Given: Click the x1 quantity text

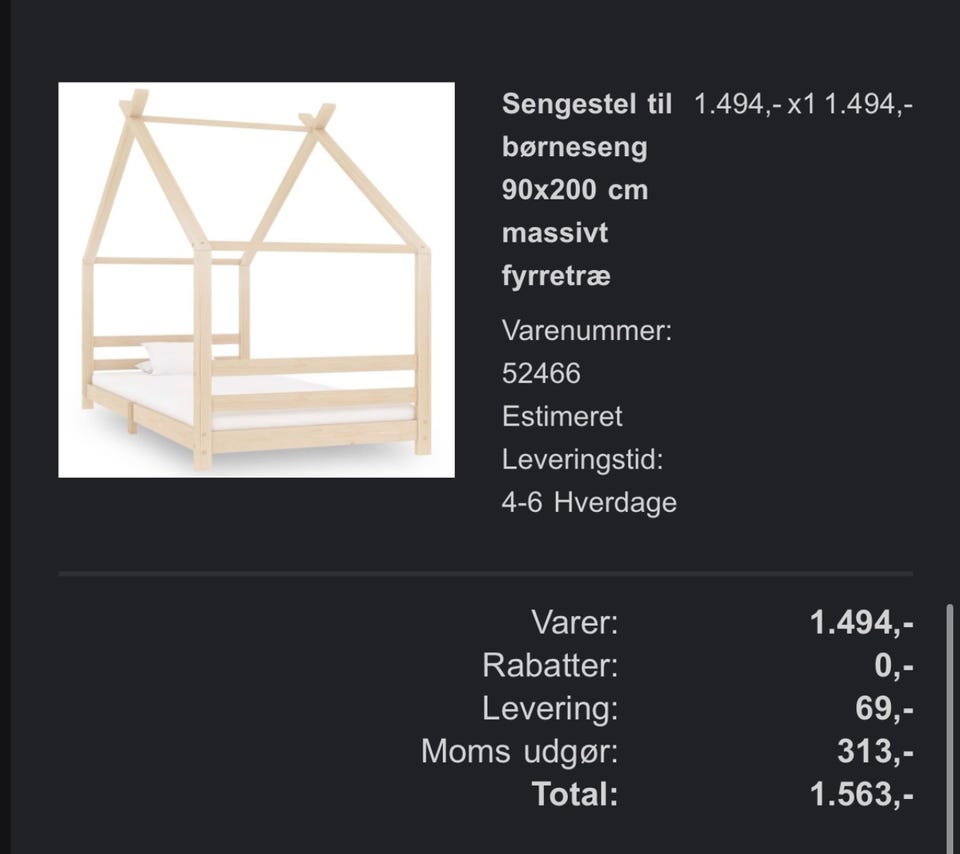Looking at the screenshot, I should 802,105.
